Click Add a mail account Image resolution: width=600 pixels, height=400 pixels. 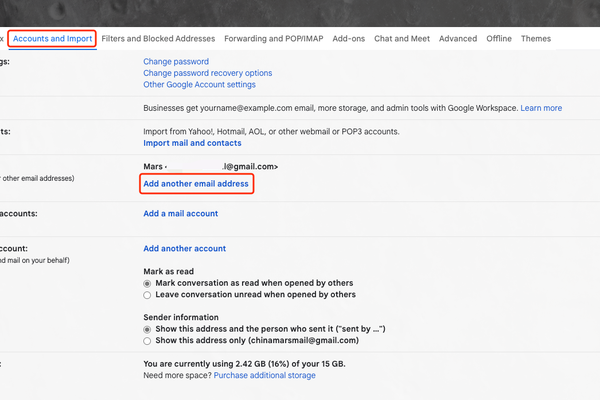tap(180, 214)
